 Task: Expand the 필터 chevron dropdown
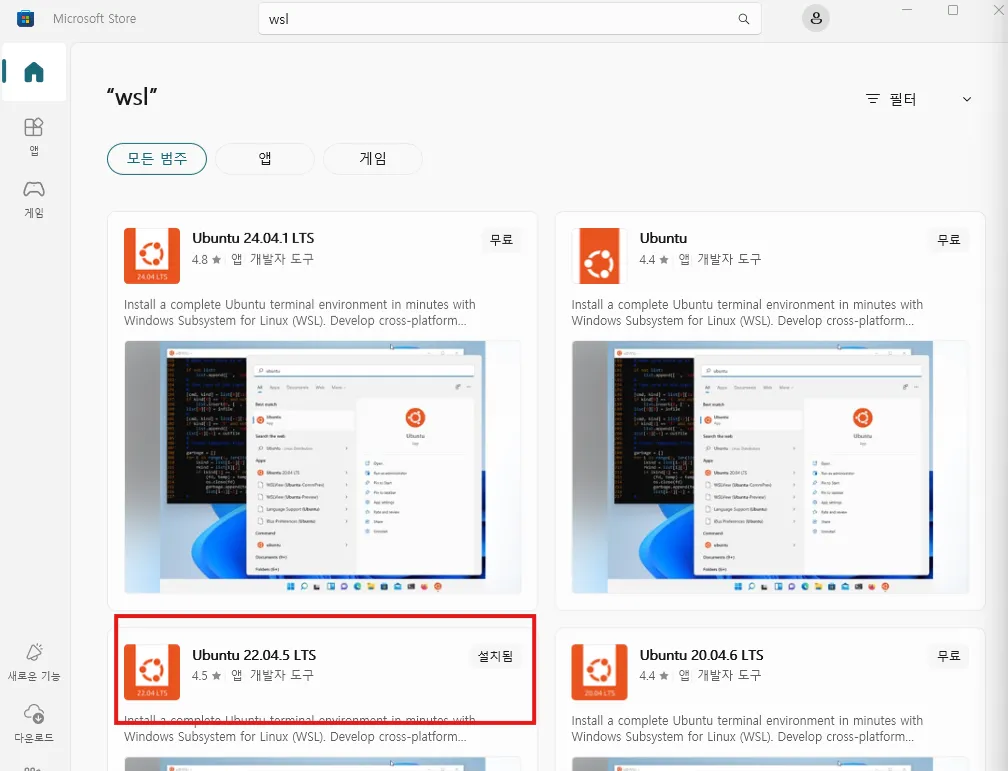[967, 99]
